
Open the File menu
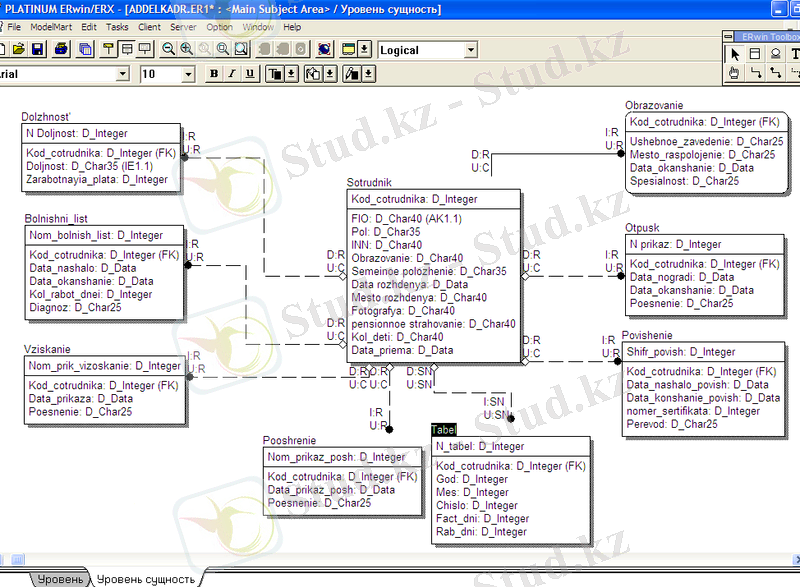click(14, 27)
